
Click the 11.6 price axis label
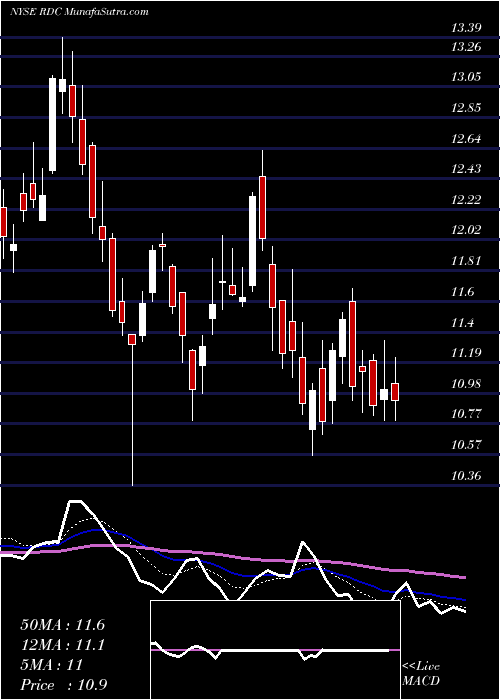pos(462,292)
